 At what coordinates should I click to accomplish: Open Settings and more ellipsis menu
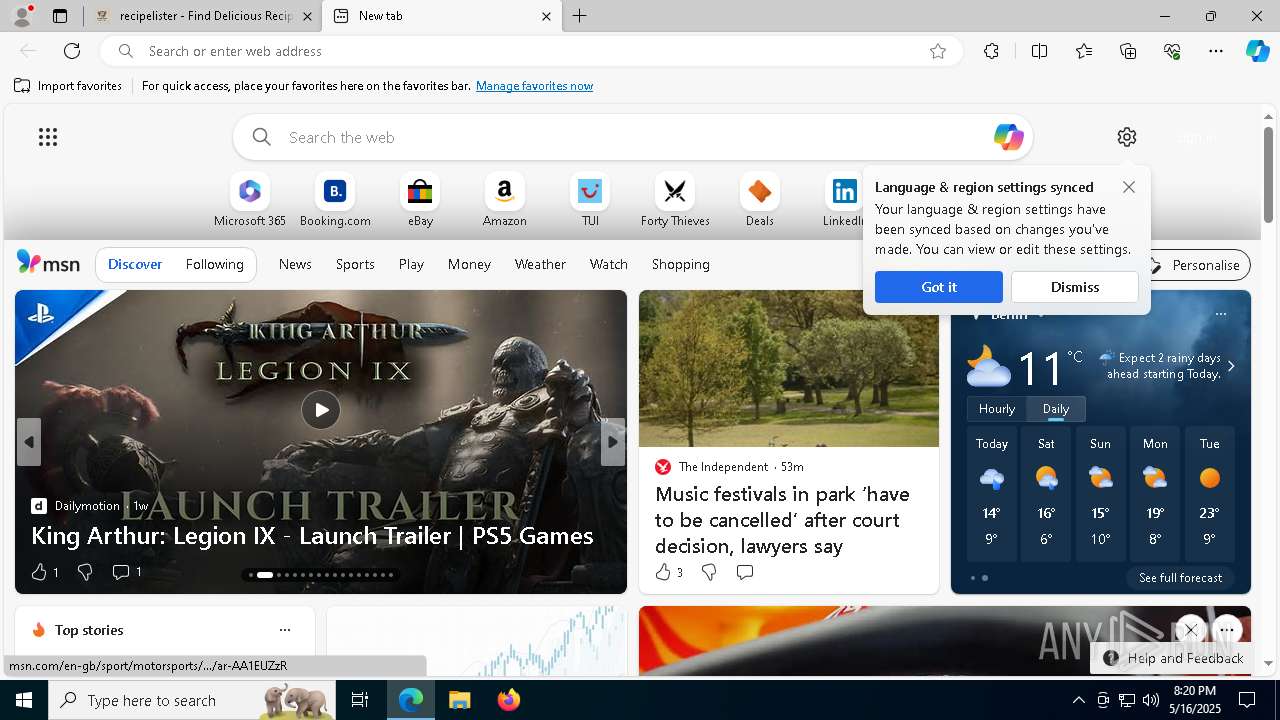click(x=1216, y=51)
